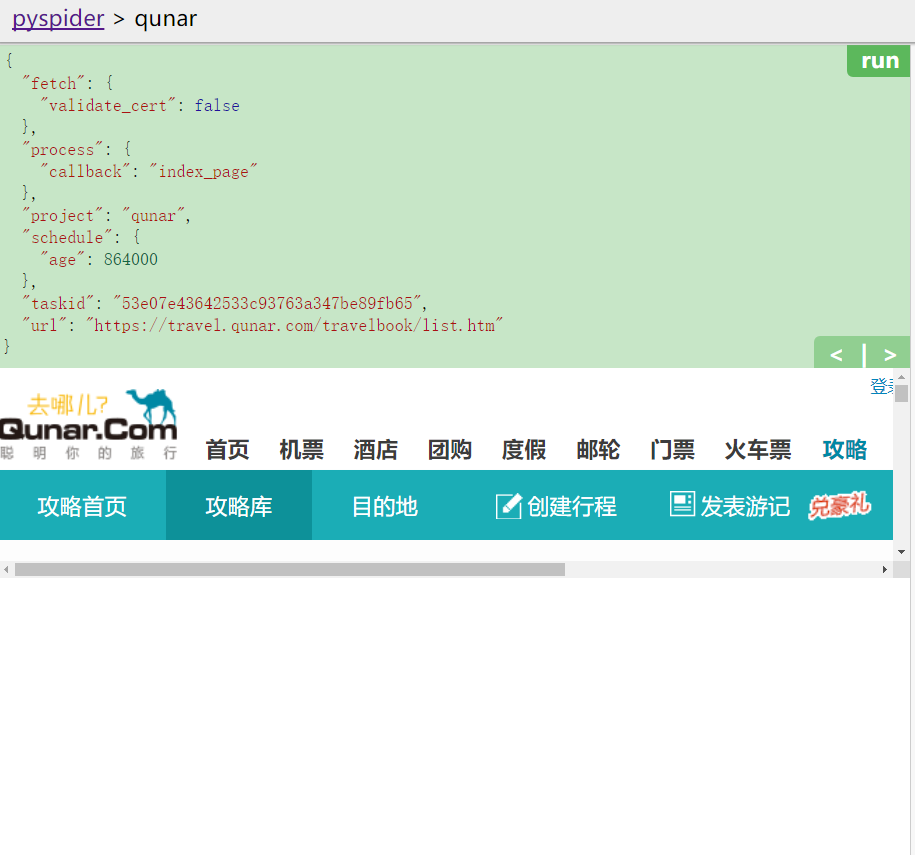915x855 pixels.
Task: Open the 首页 nav item
Action: pyautogui.click(x=227, y=450)
